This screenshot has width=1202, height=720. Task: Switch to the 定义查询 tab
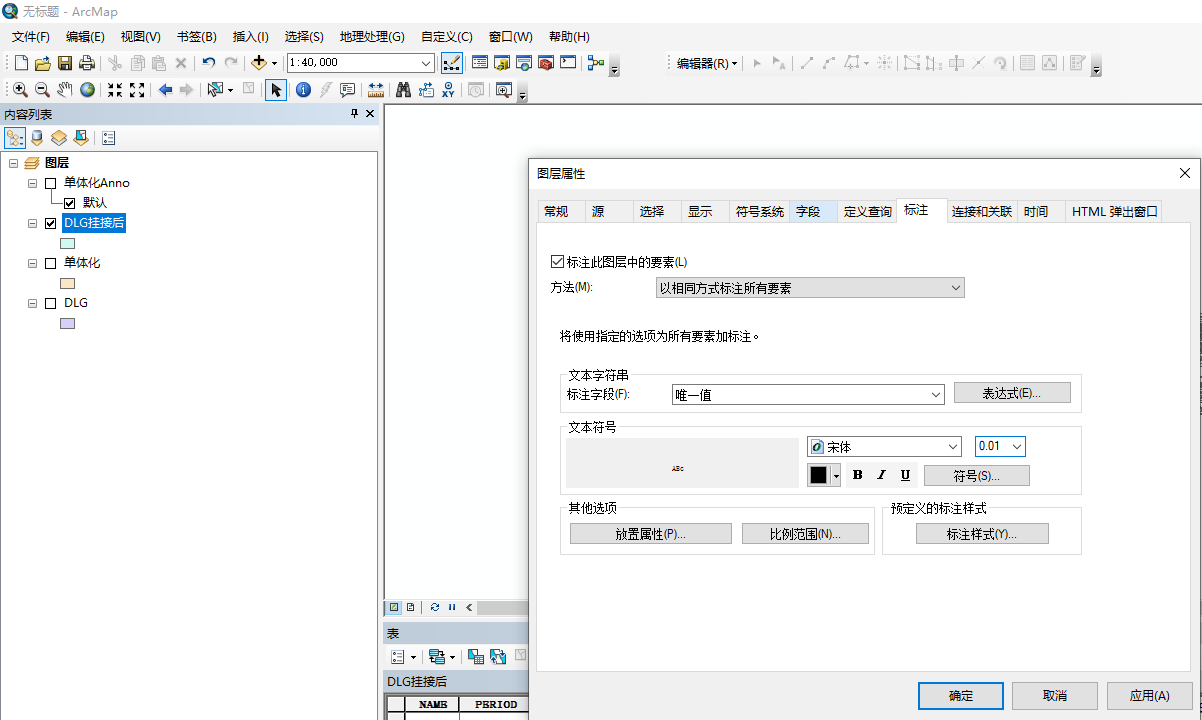click(x=867, y=212)
